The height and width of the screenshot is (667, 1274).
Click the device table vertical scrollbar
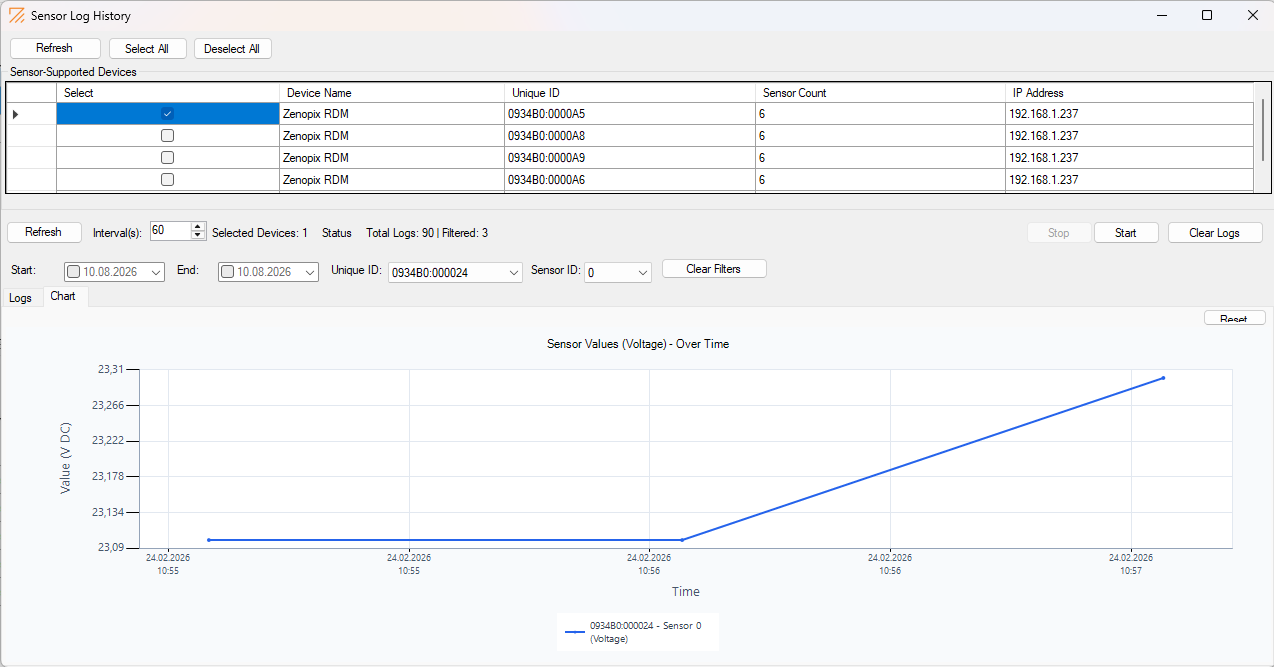(1263, 130)
